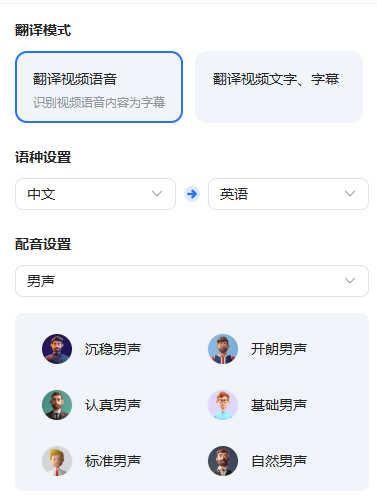Select the 基础男声 avatar with glasses
Image resolution: width=377 pixels, height=503 pixels.
(223, 405)
